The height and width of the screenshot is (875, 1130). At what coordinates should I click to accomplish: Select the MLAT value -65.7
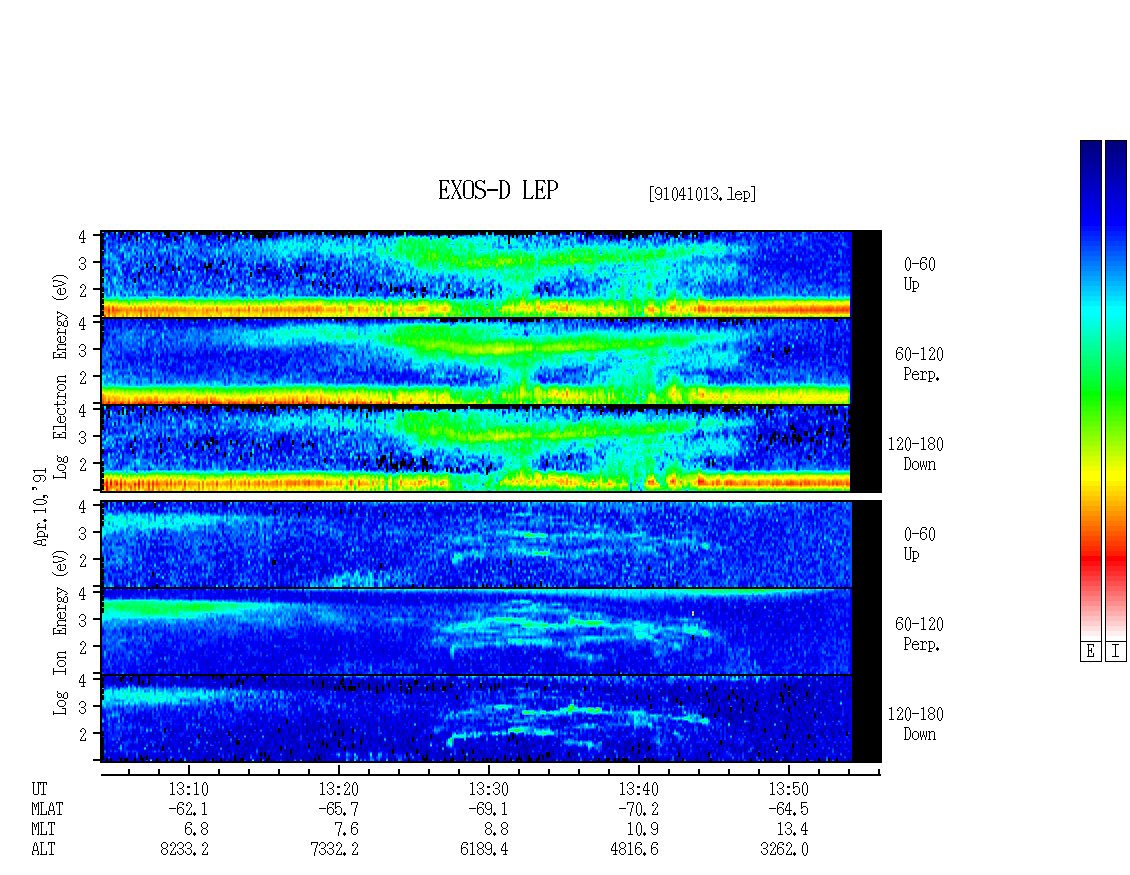(338, 809)
